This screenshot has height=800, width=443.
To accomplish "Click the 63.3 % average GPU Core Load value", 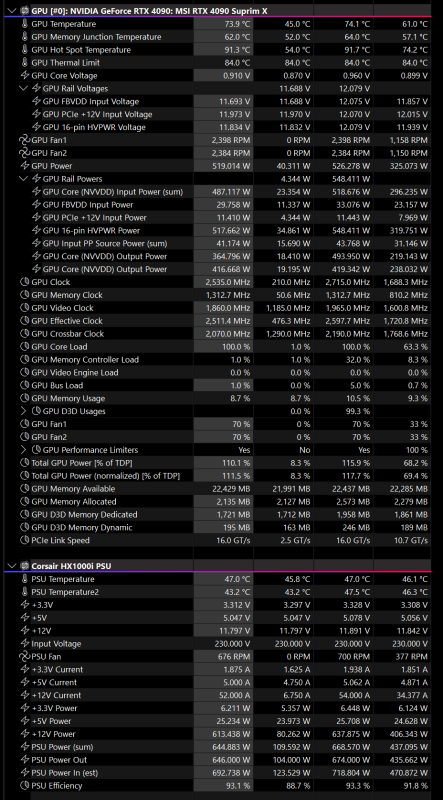I will 414,346.
